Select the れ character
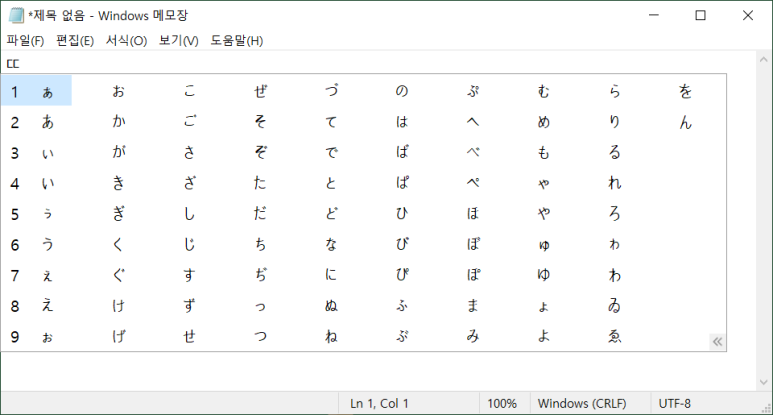The image size is (773, 415). coord(615,183)
